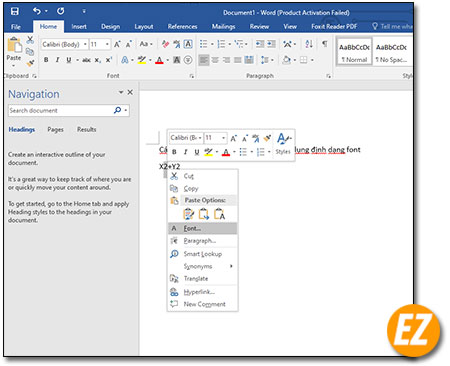
Task: Toggle Italic in the ribbon Font group
Action: click(57, 60)
